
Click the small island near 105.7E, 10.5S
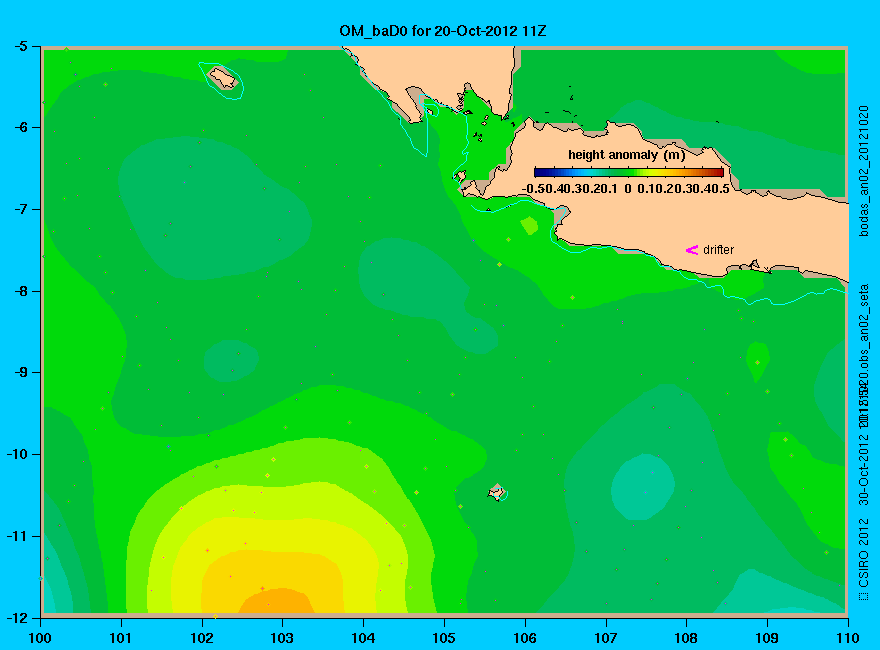click(x=497, y=492)
